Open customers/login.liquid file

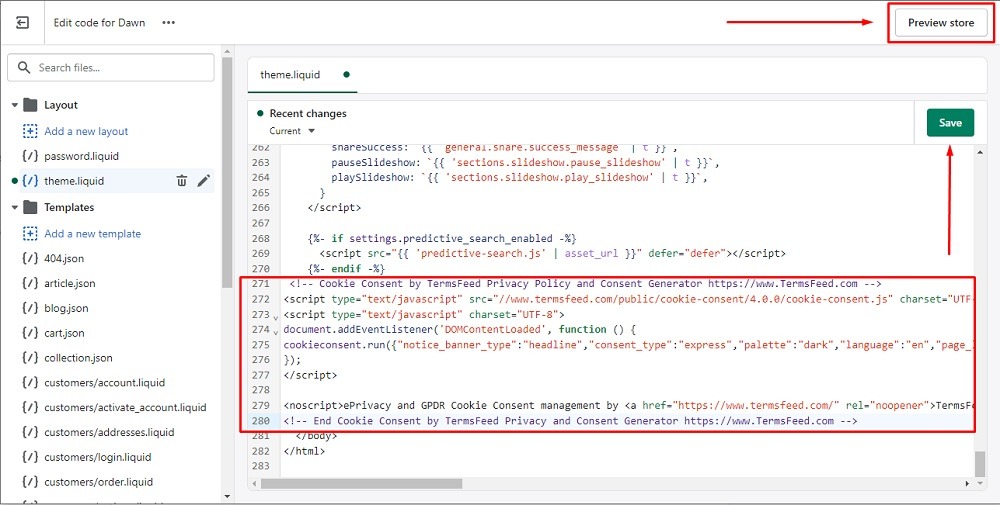pyautogui.click(x=98, y=458)
